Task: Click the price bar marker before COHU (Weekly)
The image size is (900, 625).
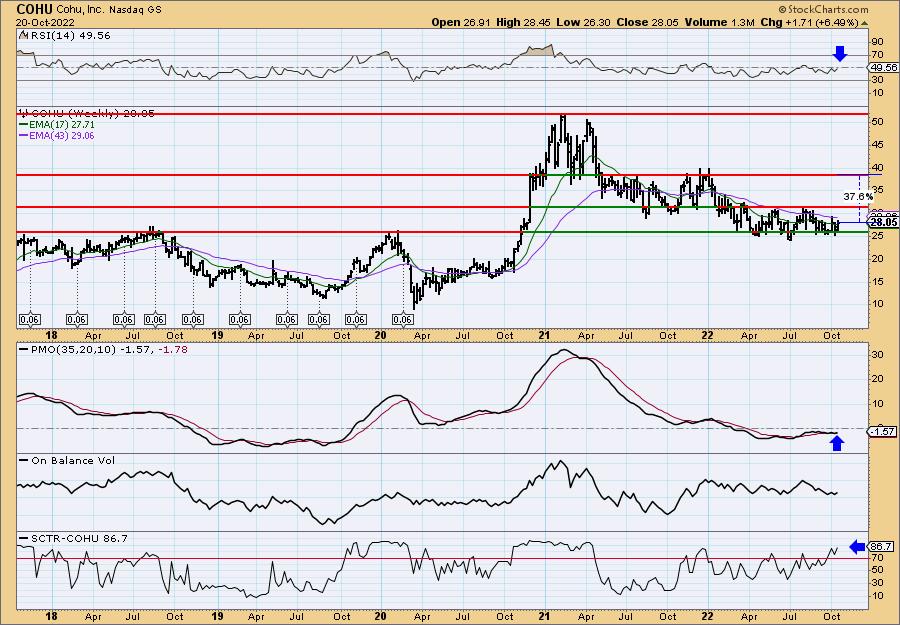Action: click(x=23, y=113)
